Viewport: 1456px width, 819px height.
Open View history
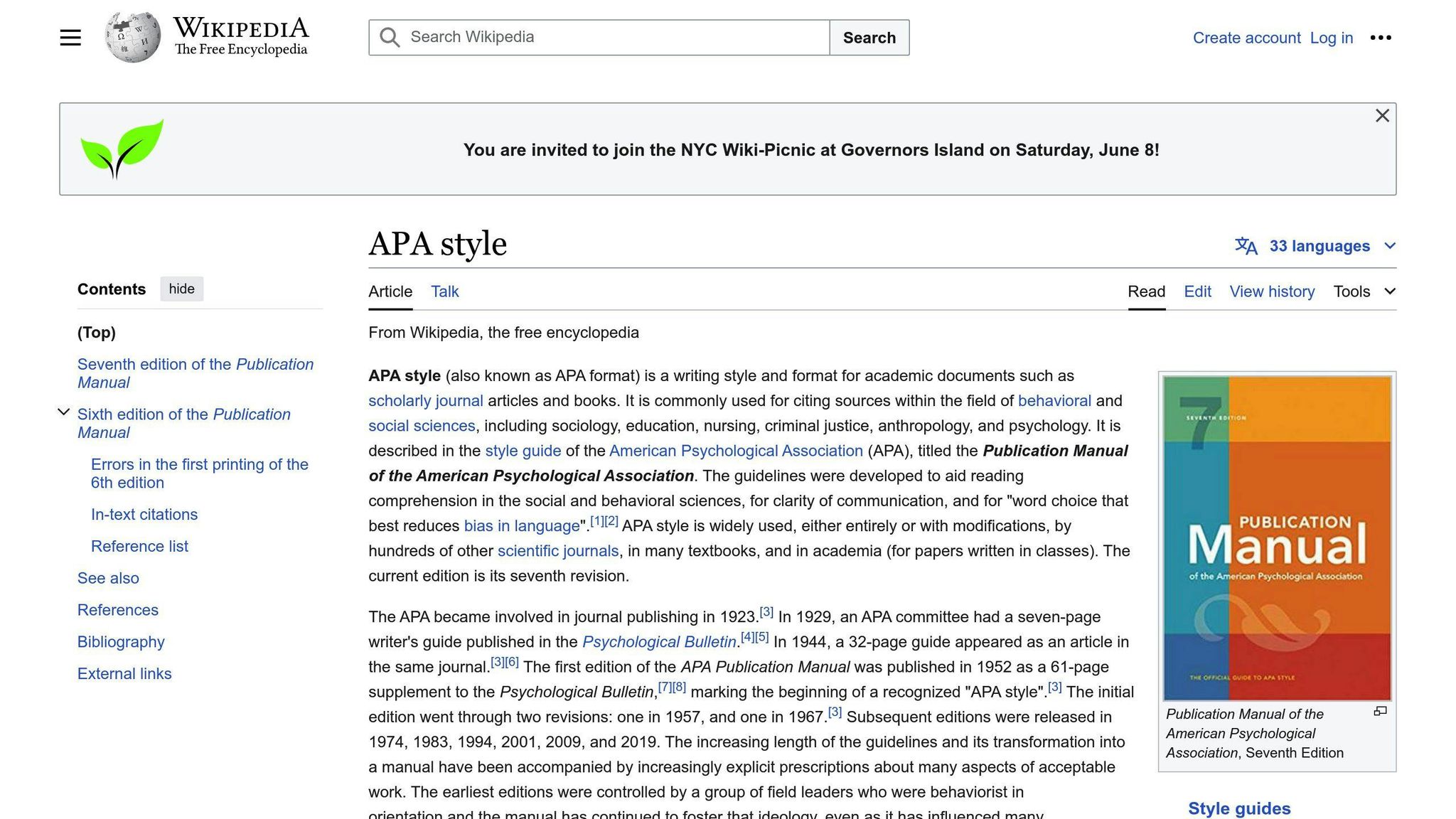click(x=1272, y=291)
